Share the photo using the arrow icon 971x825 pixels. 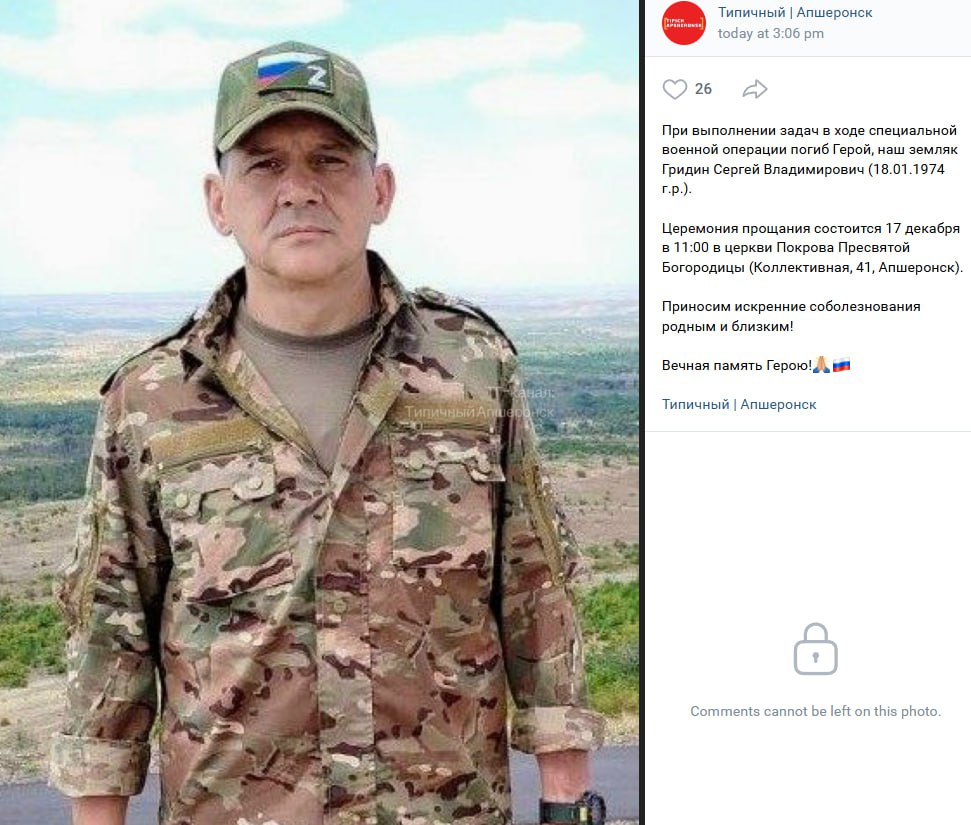754,89
